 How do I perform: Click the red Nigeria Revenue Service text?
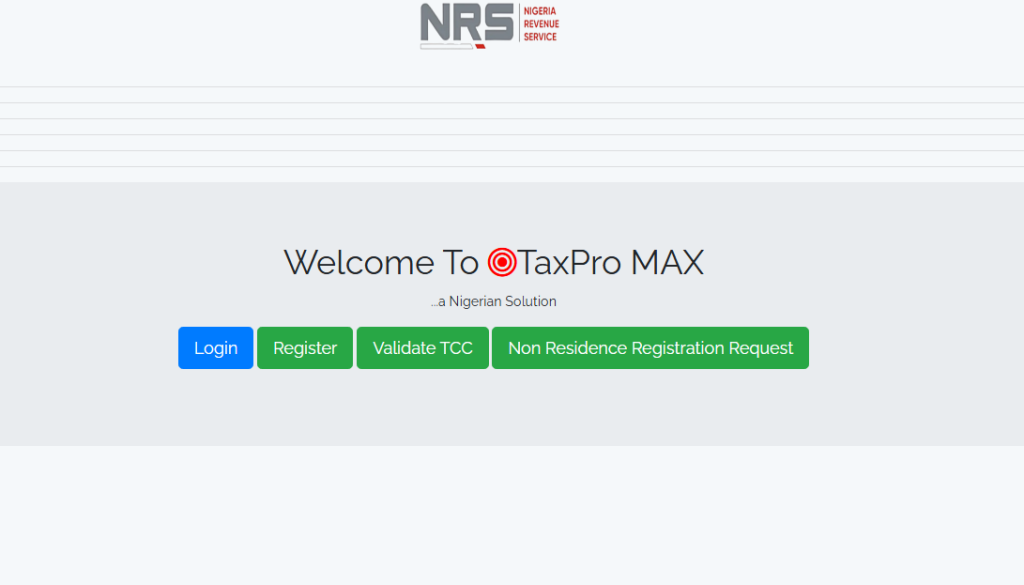tap(540, 24)
